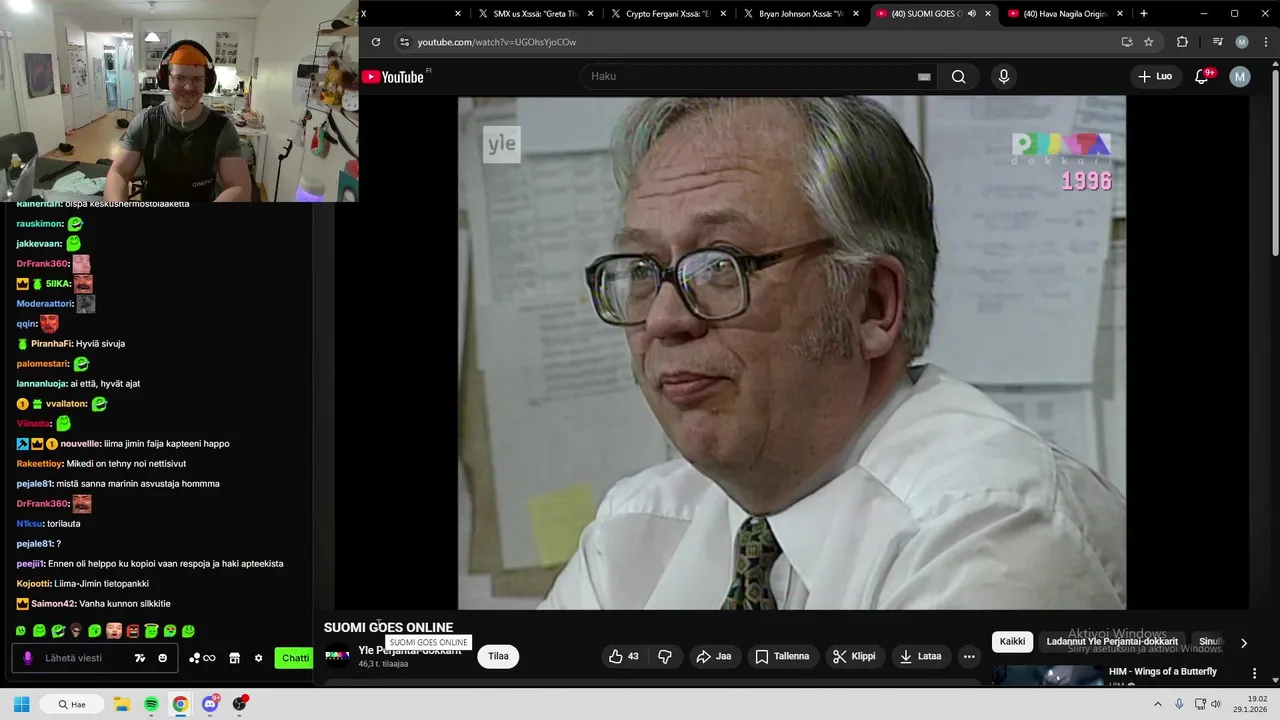The image size is (1280, 720).
Task: Click the install/cast icon in the address bar
Action: coord(1127,42)
